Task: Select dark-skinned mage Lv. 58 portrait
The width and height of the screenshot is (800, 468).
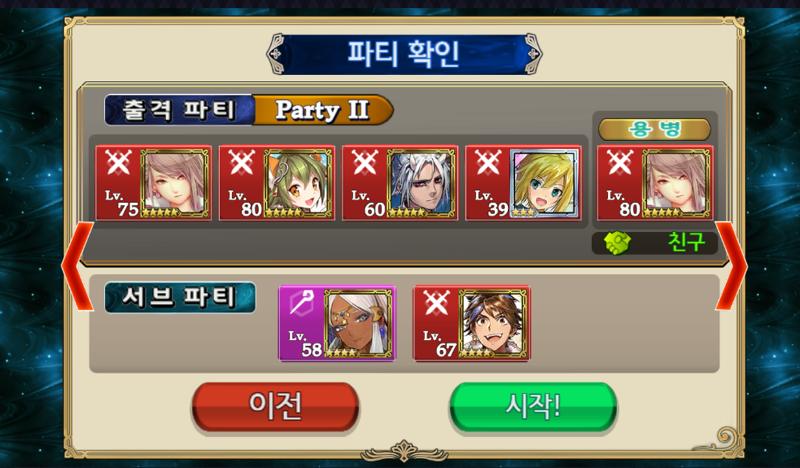Action: pyautogui.click(x=359, y=324)
